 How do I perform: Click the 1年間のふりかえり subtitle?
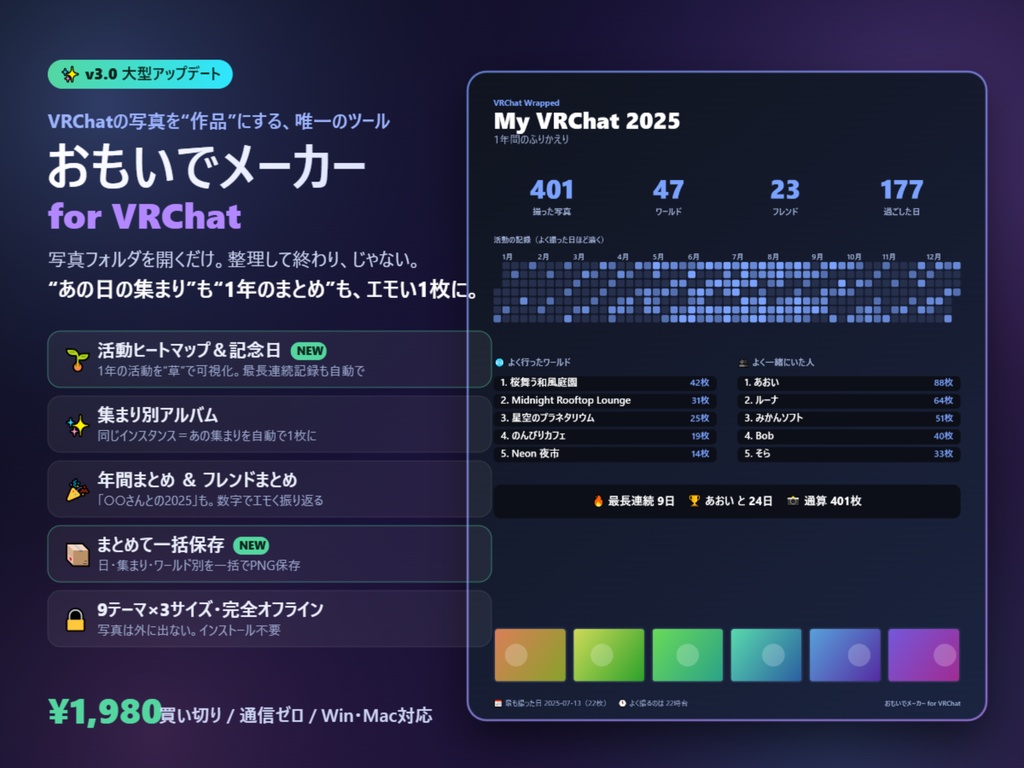pyautogui.click(x=531, y=140)
